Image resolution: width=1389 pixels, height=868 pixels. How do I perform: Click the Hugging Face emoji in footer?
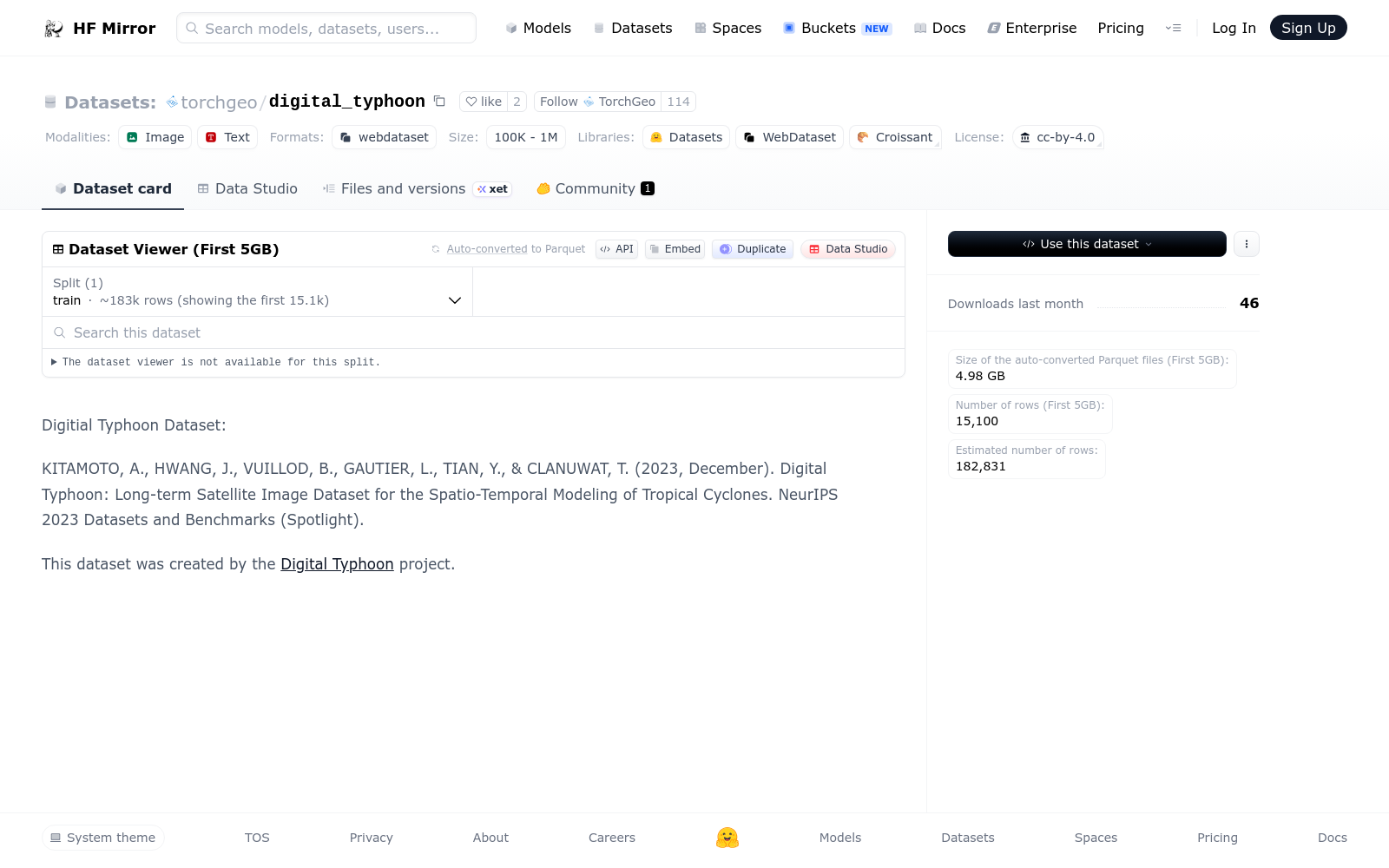727,838
